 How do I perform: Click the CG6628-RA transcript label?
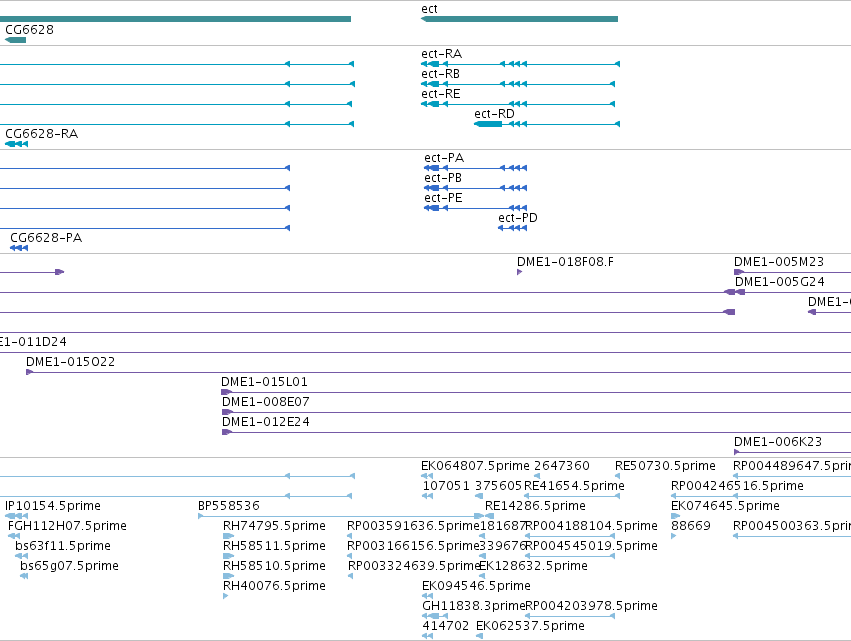42,134
